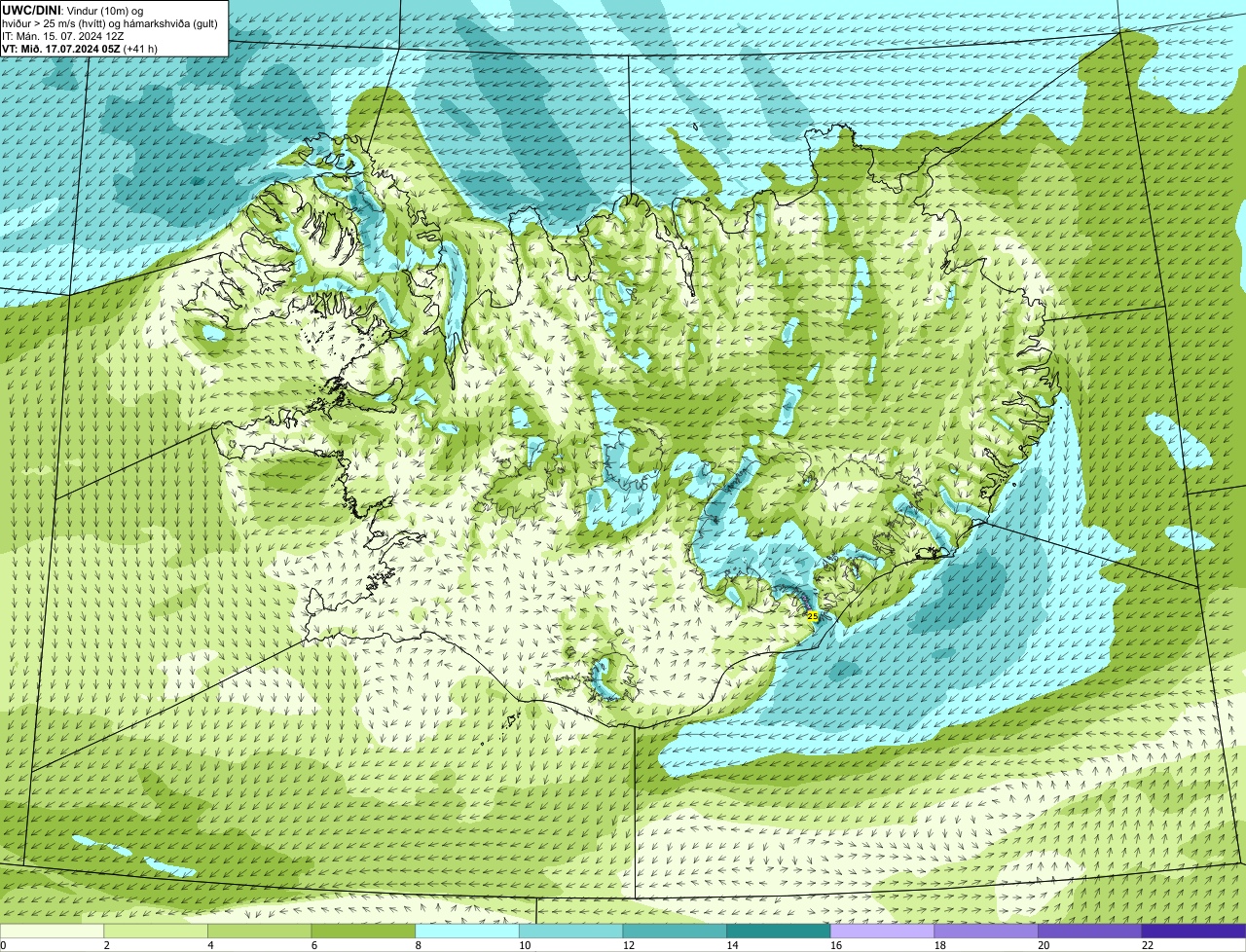Click the '22' label on the colour scale

pos(1148,945)
